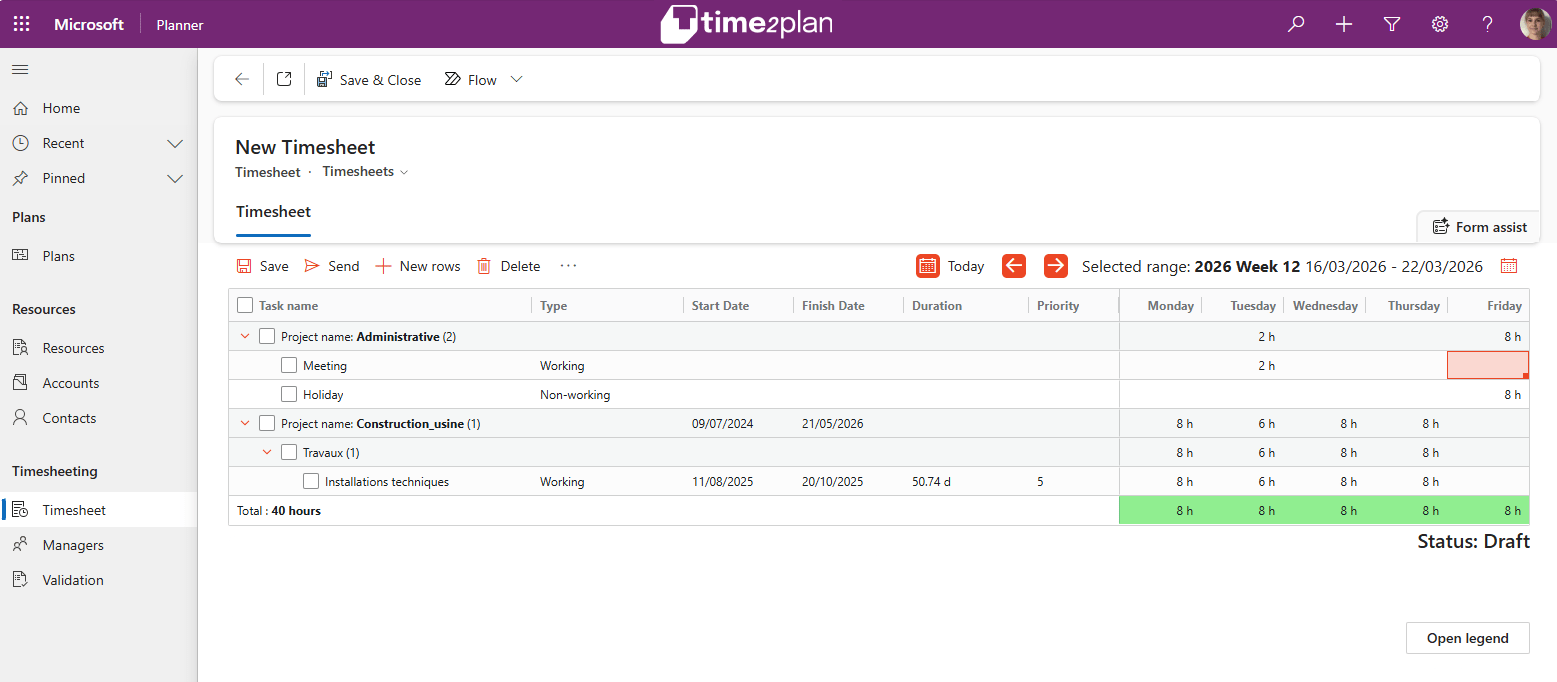Open the advanced filter funnel icon
The width and height of the screenshot is (1557, 682).
click(1392, 24)
